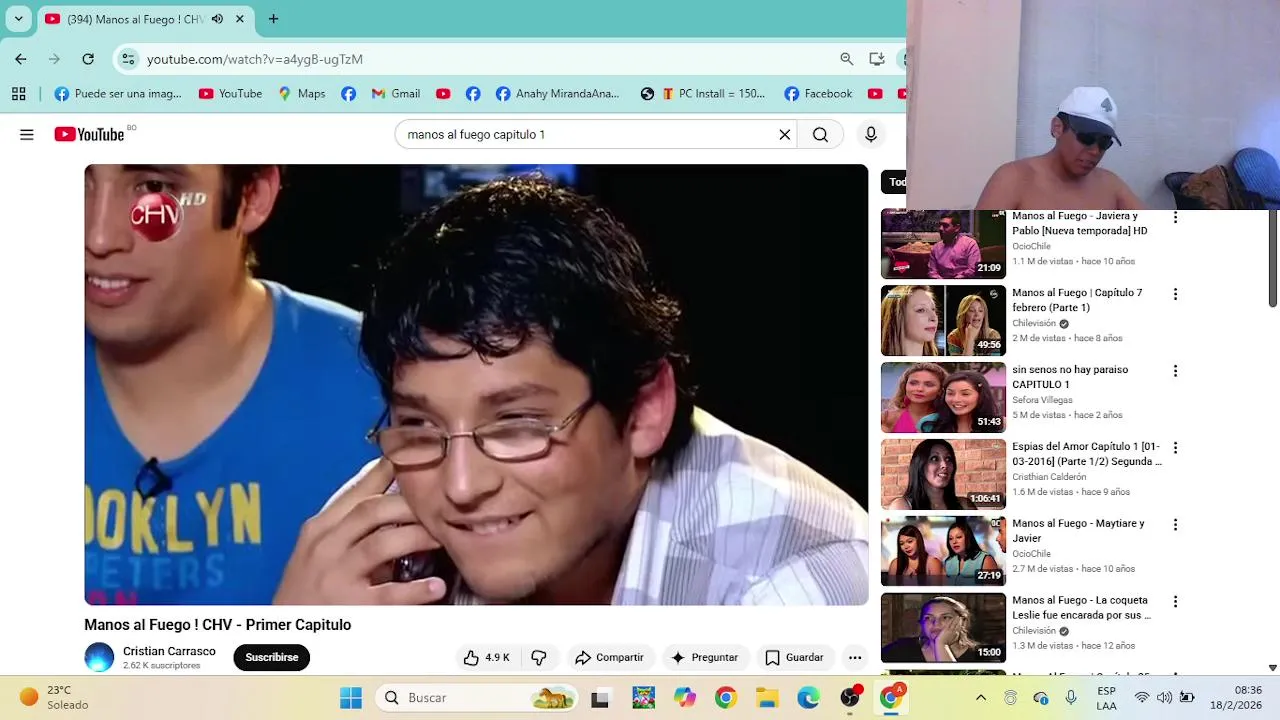Open the bookmark labeled Facebook
1280x720 pixels.
coord(818,94)
